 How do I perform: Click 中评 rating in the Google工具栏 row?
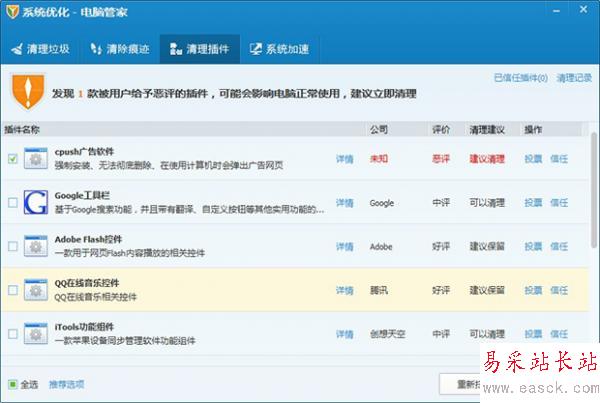(441, 202)
